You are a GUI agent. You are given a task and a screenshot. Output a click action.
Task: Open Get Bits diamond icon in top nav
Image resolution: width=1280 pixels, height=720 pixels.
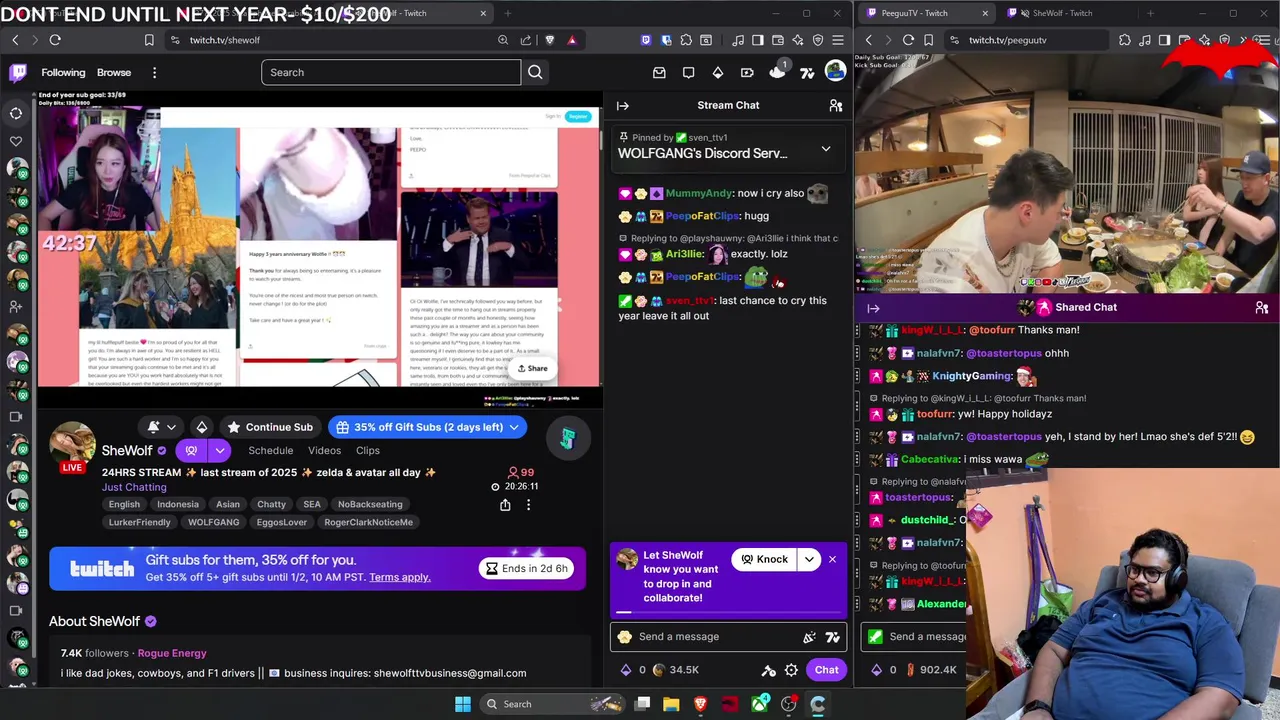click(x=718, y=72)
